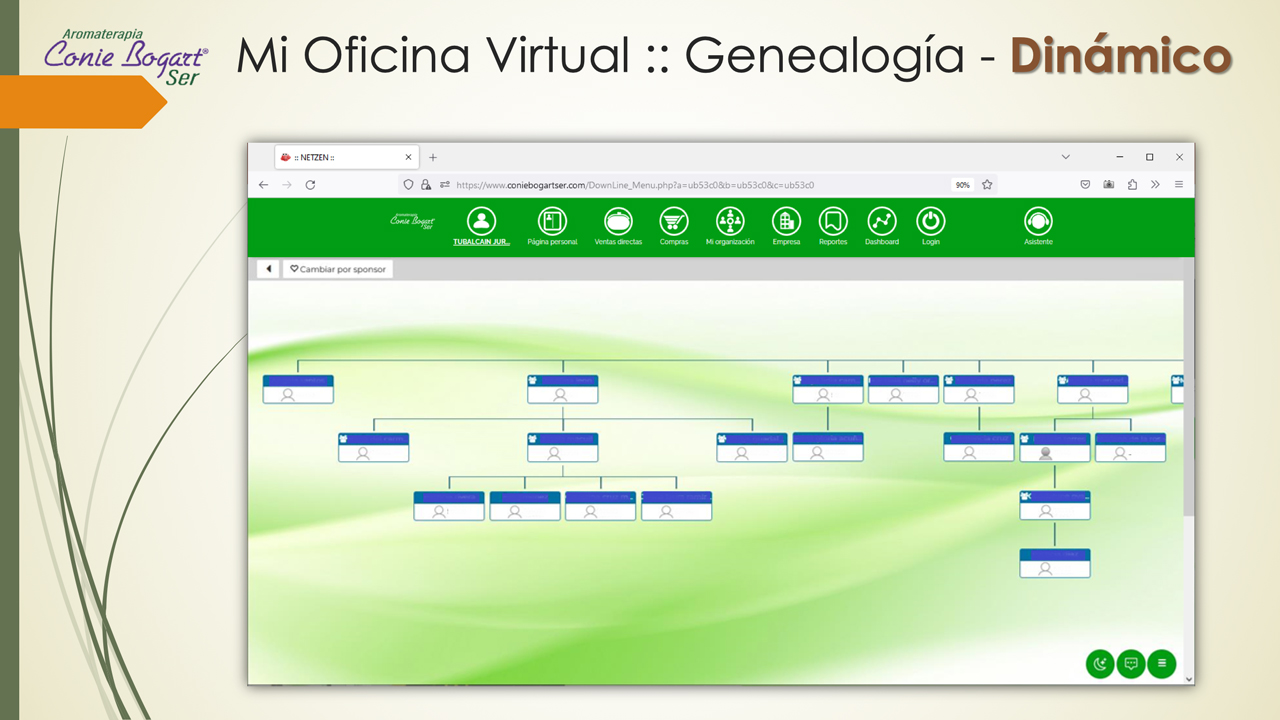
Task: Reload the page with refresh icon
Action: tap(311, 185)
